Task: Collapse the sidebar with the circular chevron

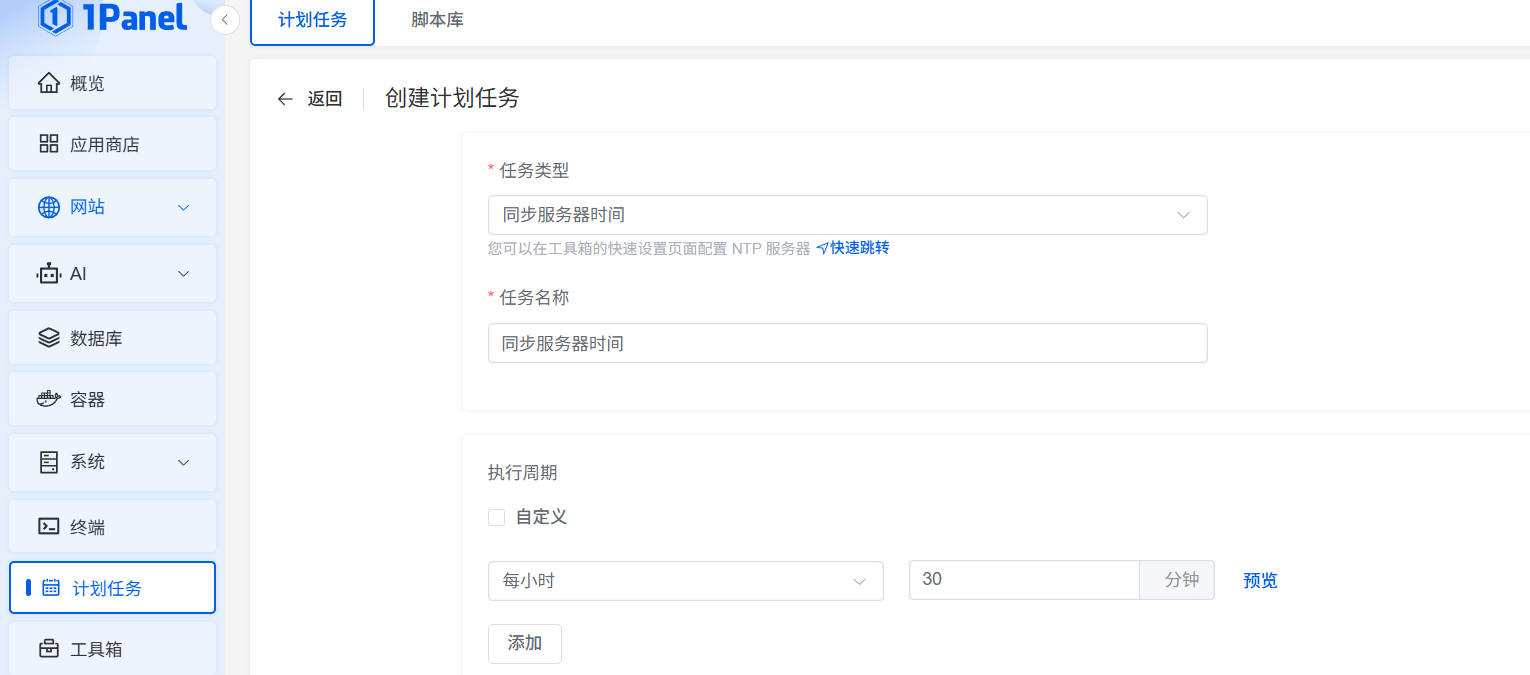Action: pos(225,19)
